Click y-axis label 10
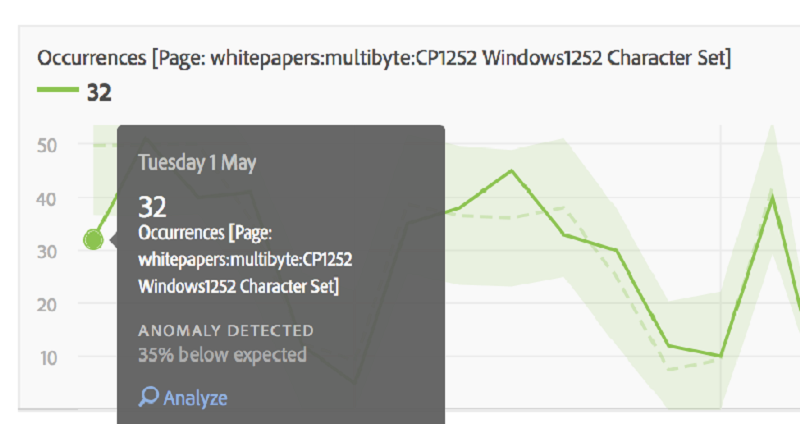 click(x=47, y=357)
